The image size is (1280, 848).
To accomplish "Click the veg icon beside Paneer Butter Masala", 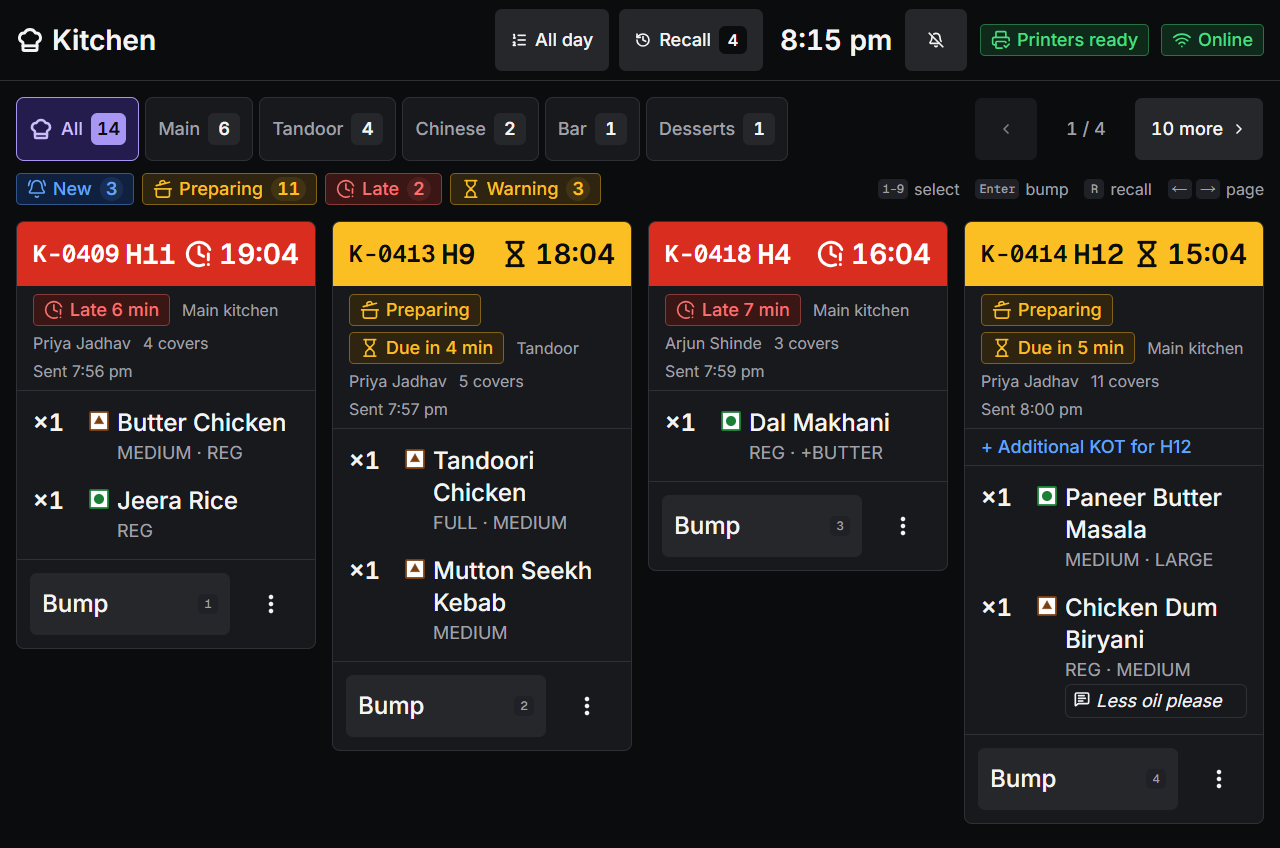I will tap(1047, 496).
